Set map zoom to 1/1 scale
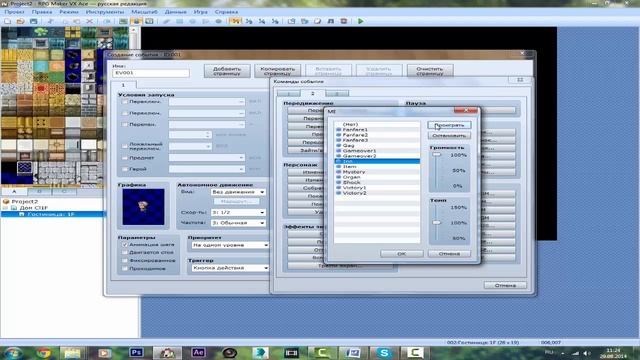 tap(236, 21)
